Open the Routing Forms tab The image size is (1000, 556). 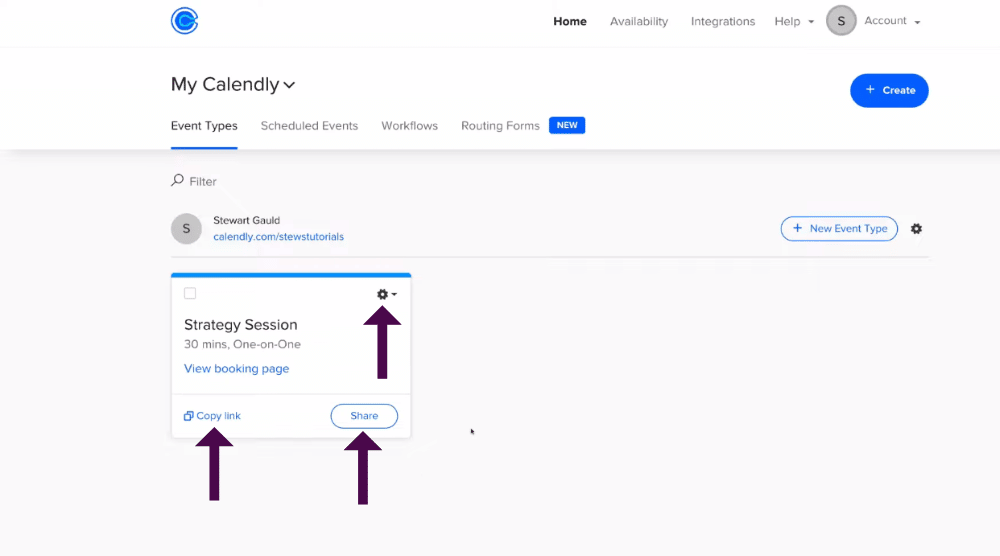[x=500, y=126]
